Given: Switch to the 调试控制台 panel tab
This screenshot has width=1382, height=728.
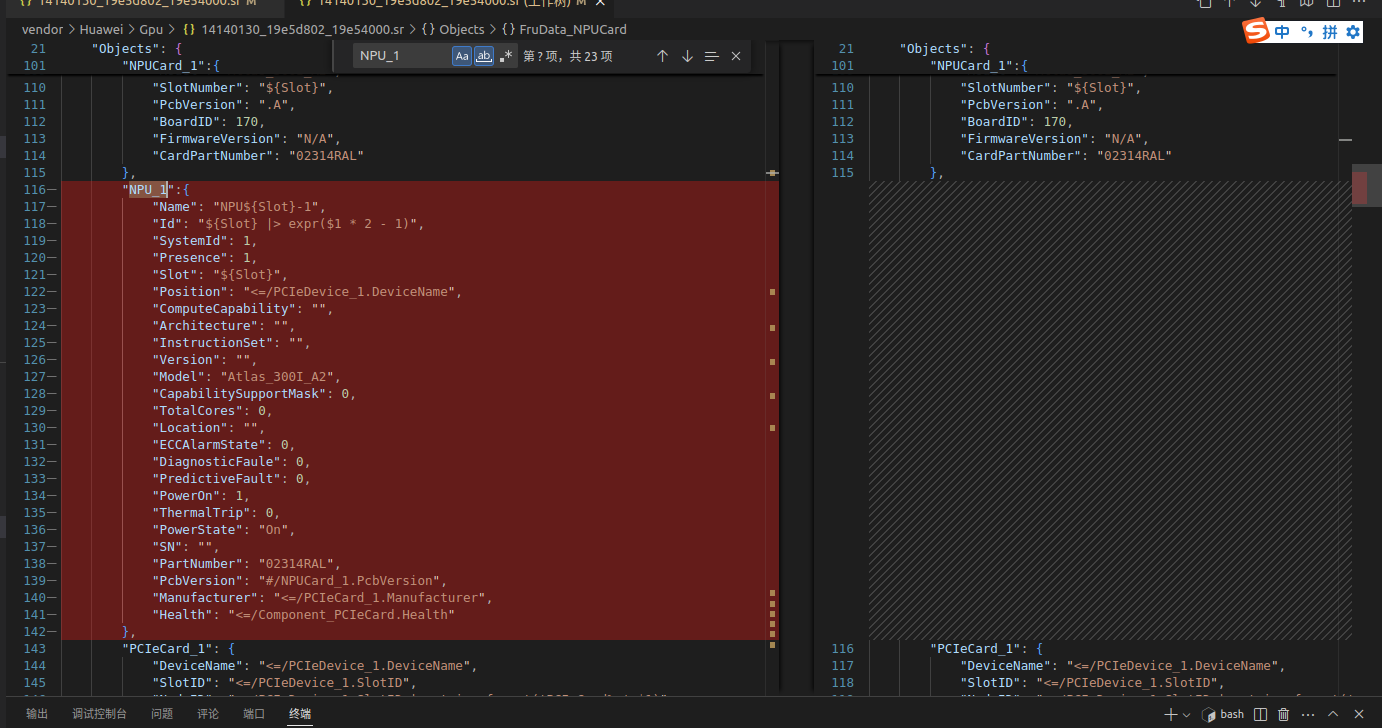Looking at the screenshot, I should pyautogui.click(x=100, y=714).
